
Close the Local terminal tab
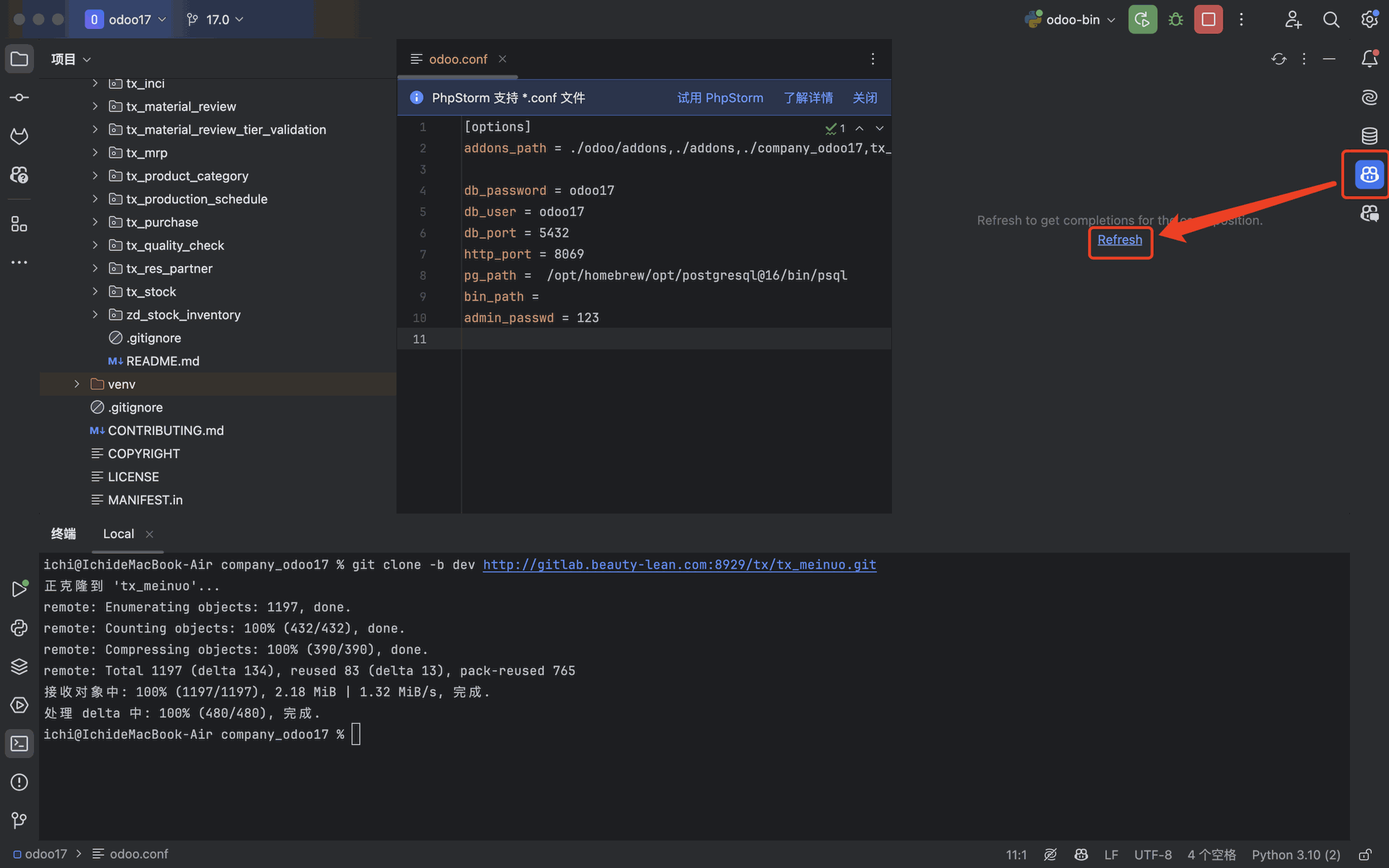tap(150, 534)
